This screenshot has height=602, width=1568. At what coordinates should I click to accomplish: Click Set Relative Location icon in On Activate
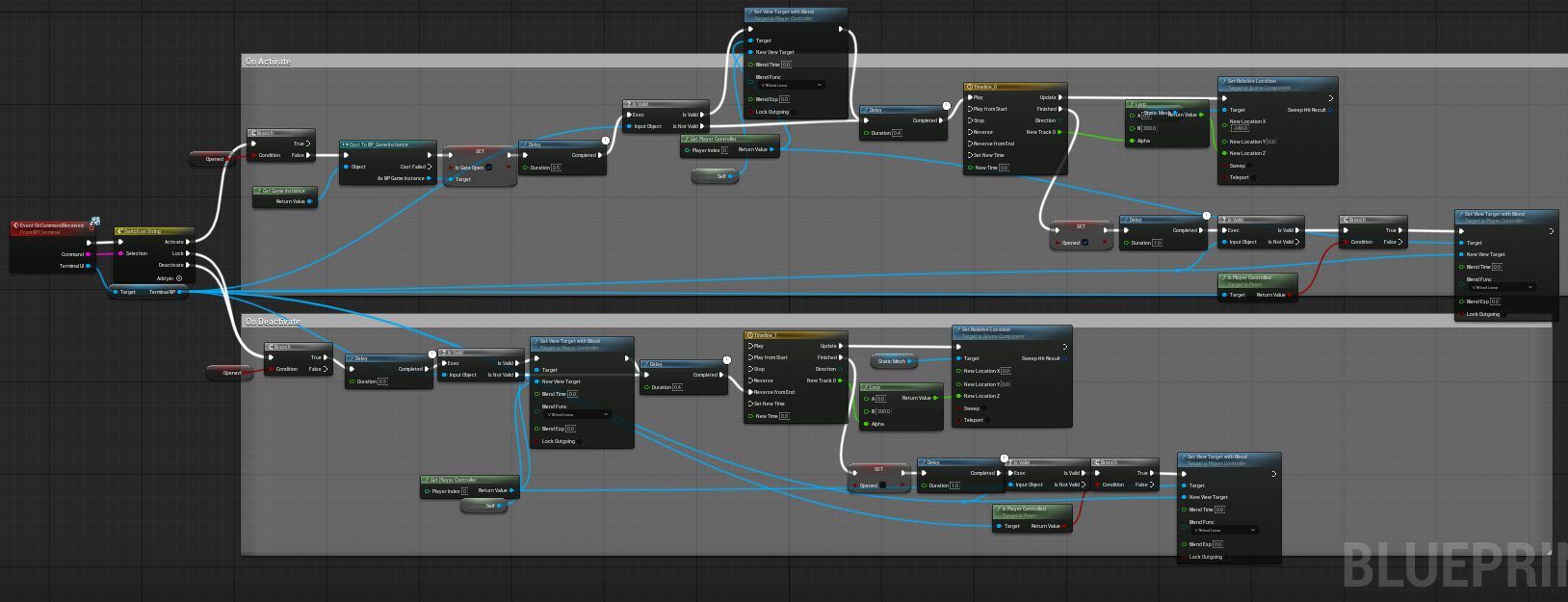pyautogui.click(x=1223, y=81)
